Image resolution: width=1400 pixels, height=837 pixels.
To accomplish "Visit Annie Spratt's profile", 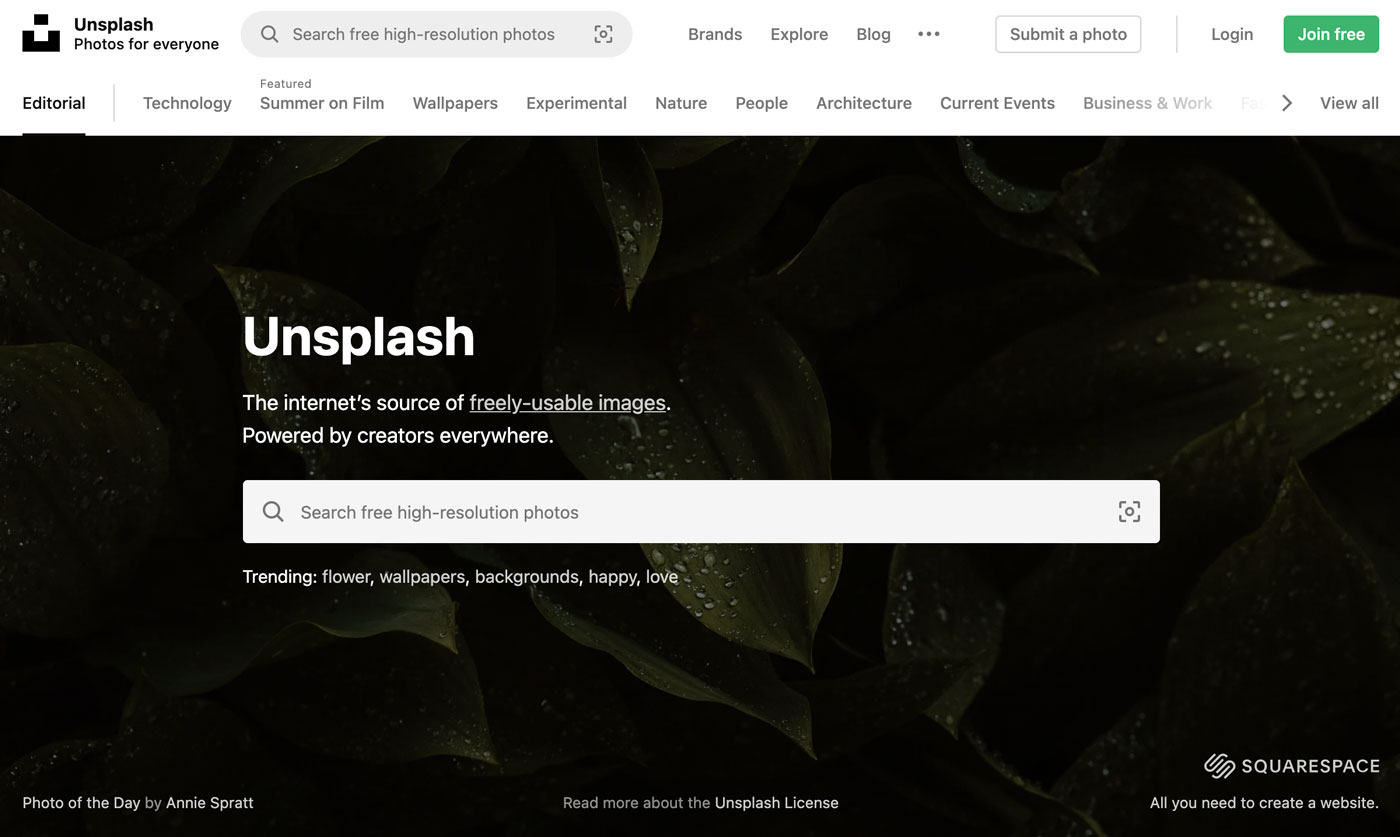I will [210, 802].
